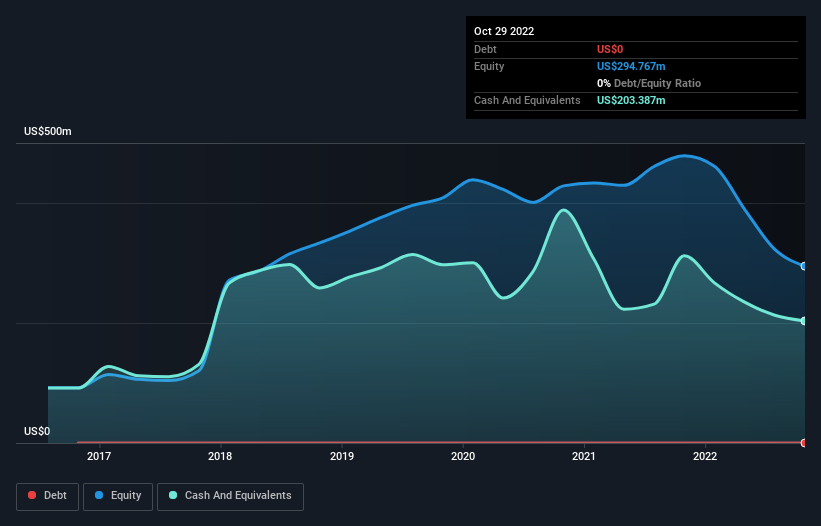Viewport: 821px width, 526px height.
Task: Select the blue Equity endpoint marker
Action: coord(804,266)
